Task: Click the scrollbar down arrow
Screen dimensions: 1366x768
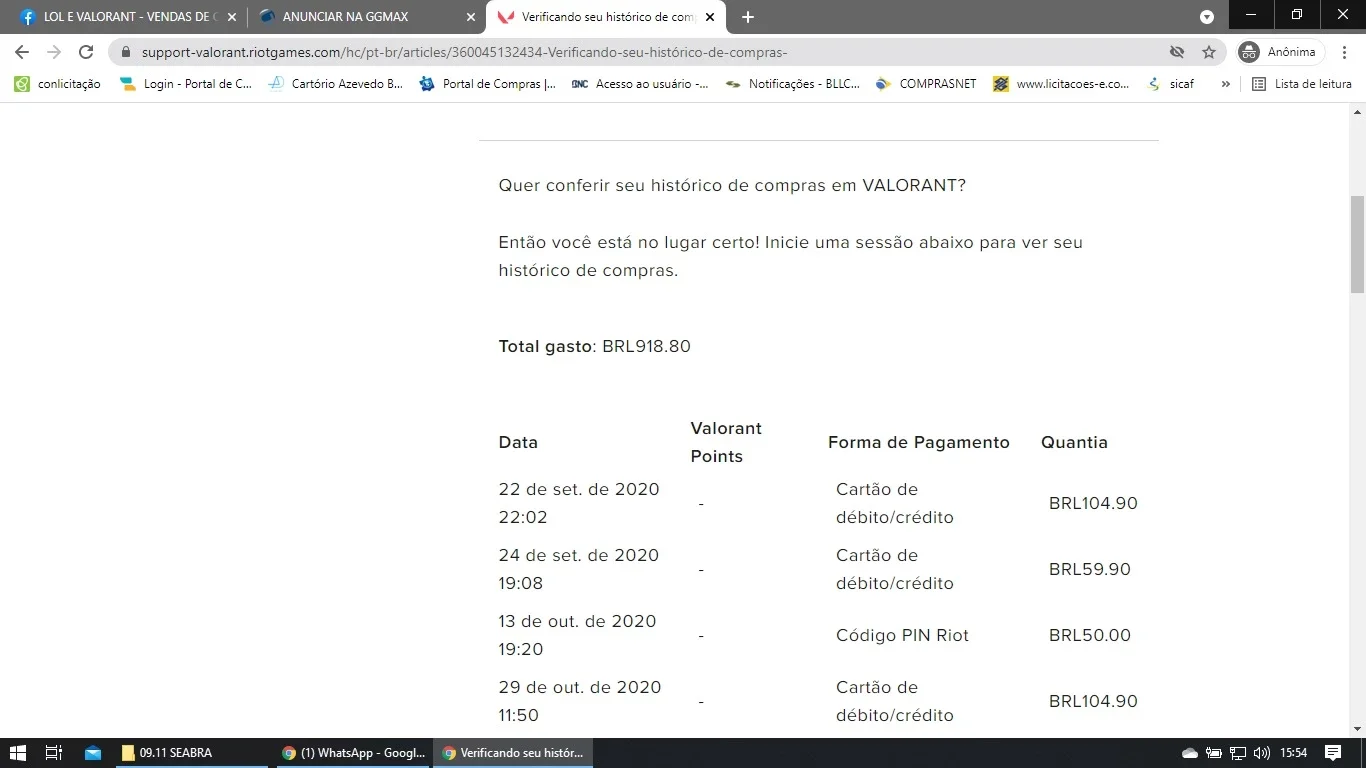Action: point(1357,729)
